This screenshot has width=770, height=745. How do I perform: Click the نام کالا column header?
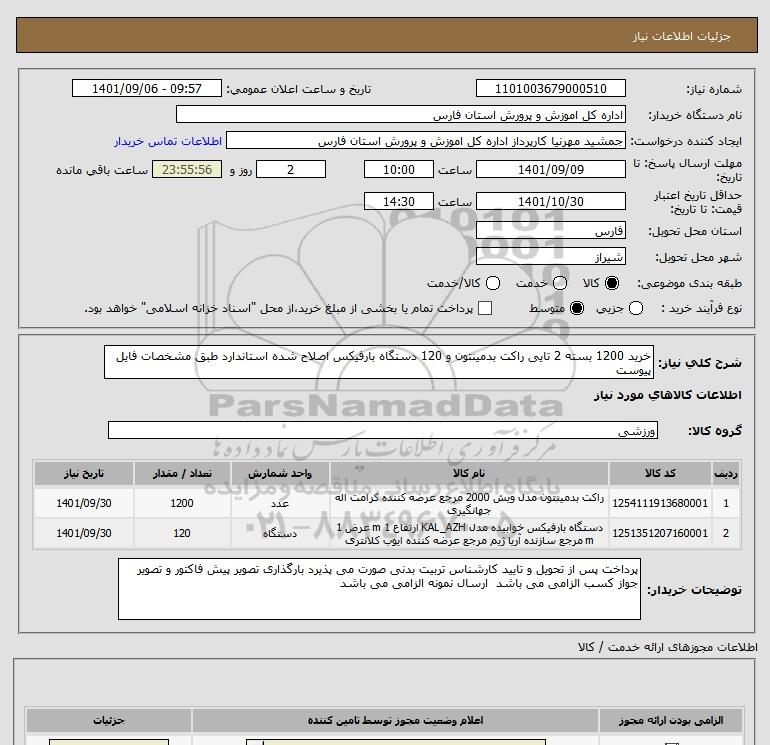pos(469,473)
